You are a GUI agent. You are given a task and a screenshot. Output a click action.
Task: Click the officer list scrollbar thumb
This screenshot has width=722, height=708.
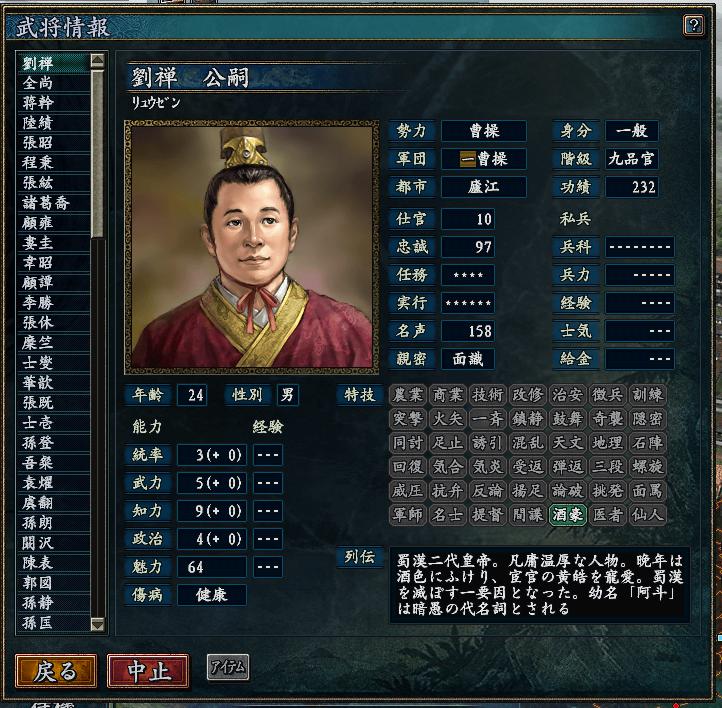[x=98, y=153]
